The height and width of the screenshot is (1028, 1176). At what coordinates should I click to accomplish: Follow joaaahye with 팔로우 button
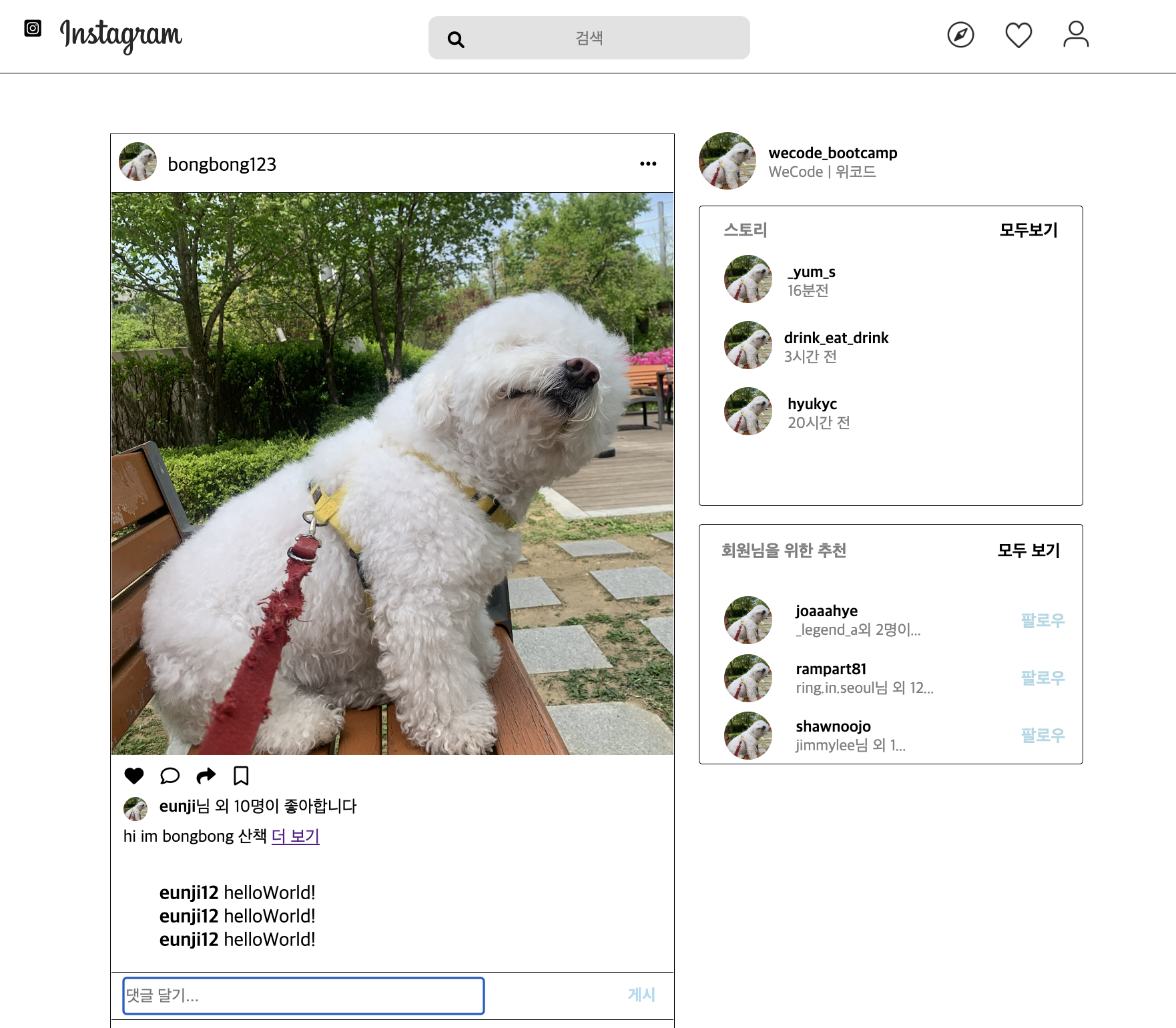click(1043, 621)
